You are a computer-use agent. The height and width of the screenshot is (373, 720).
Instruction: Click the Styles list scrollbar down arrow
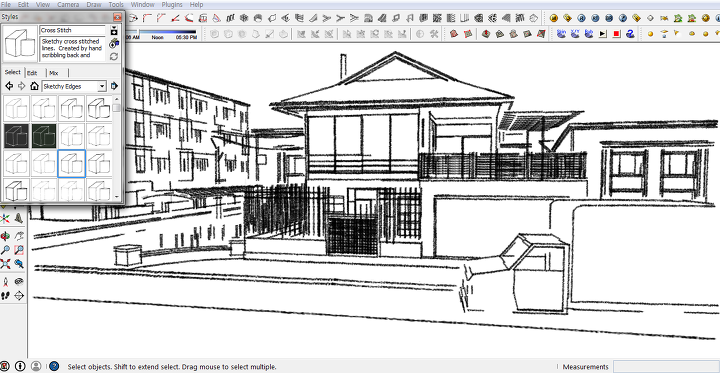117,197
